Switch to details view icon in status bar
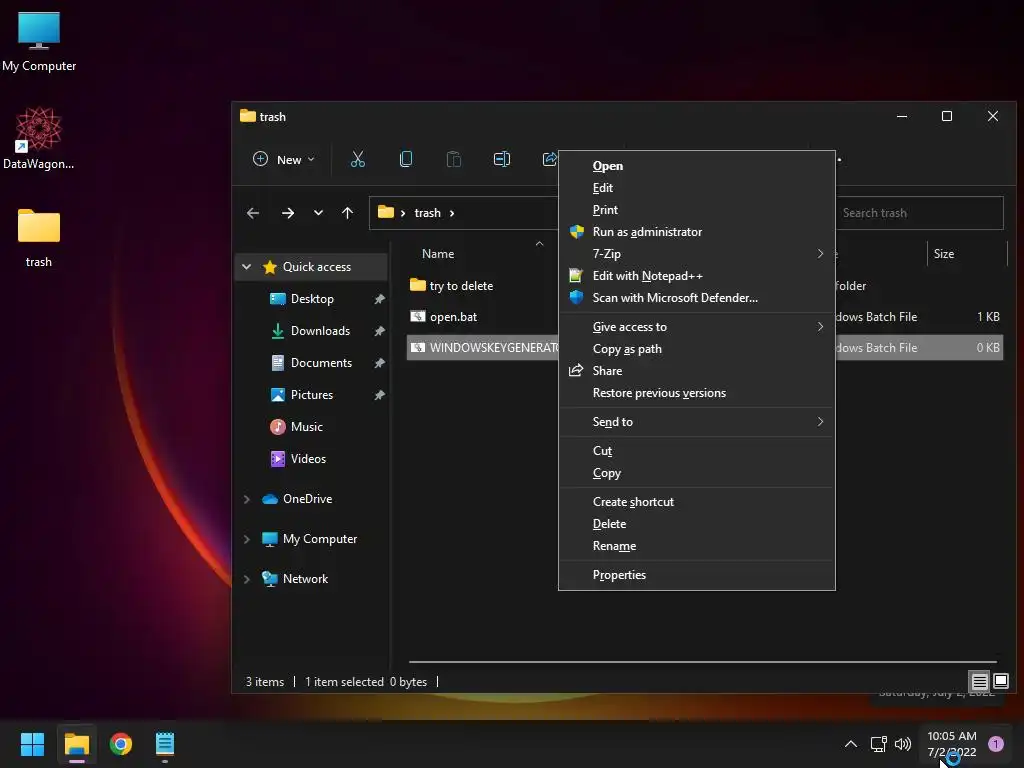Screen dimensions: 1024x768 (x=979, y=682)
